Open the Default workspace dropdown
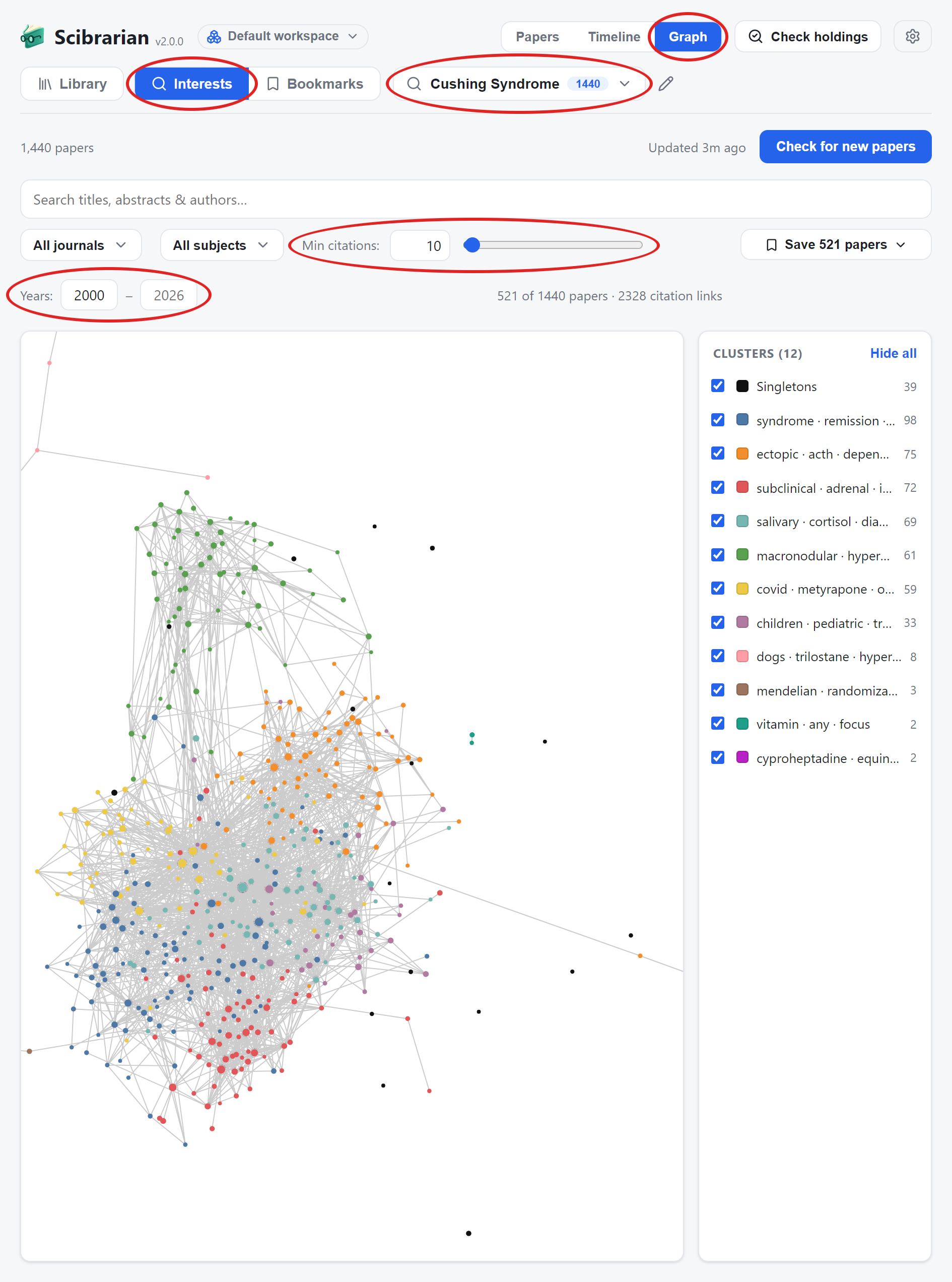Image resolution: width=952 pixels, height=1282 pixels. click(283, 36)
